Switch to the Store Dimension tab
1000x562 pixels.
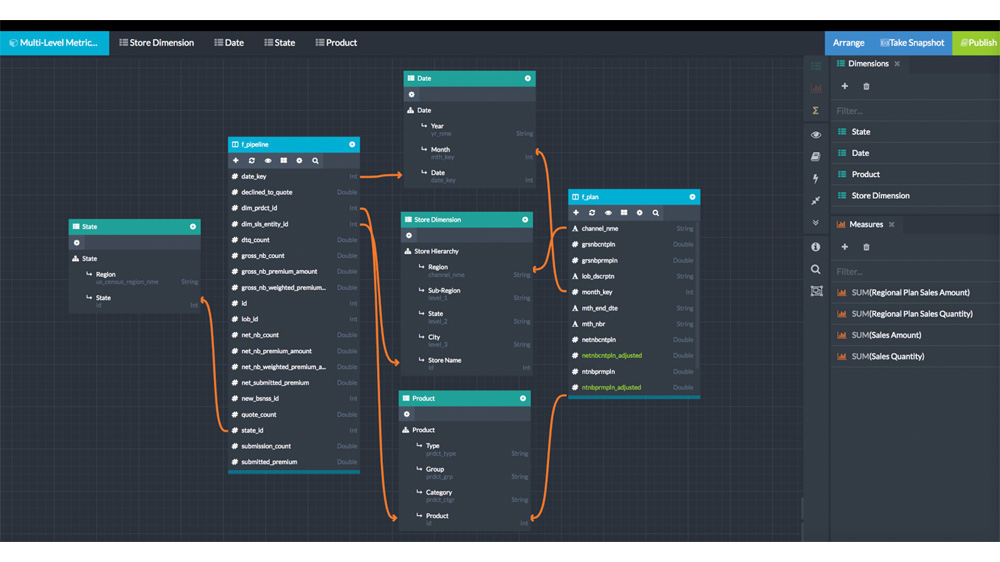point(156,43)
